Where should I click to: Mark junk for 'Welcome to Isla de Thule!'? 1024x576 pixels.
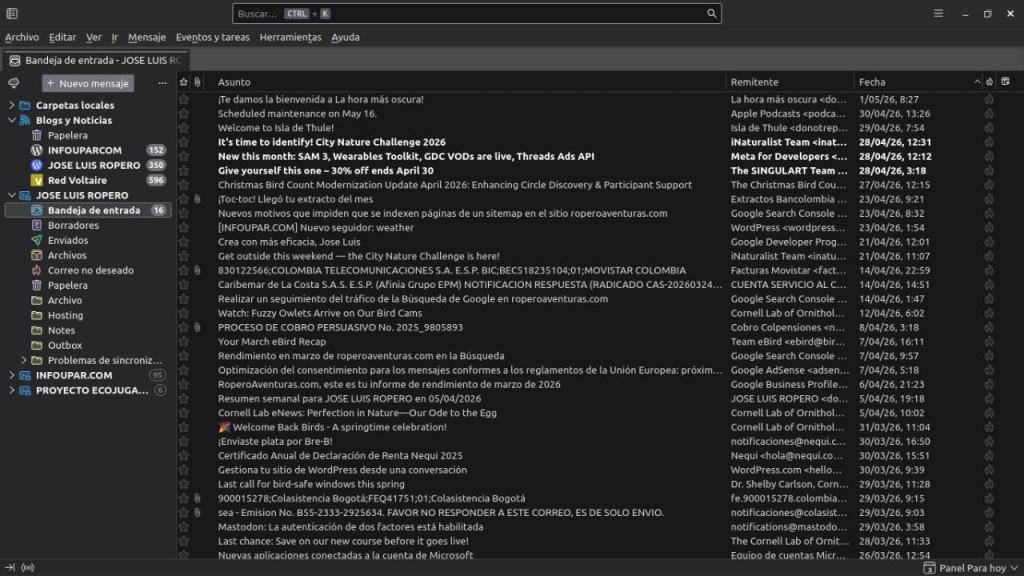point(989,128)
